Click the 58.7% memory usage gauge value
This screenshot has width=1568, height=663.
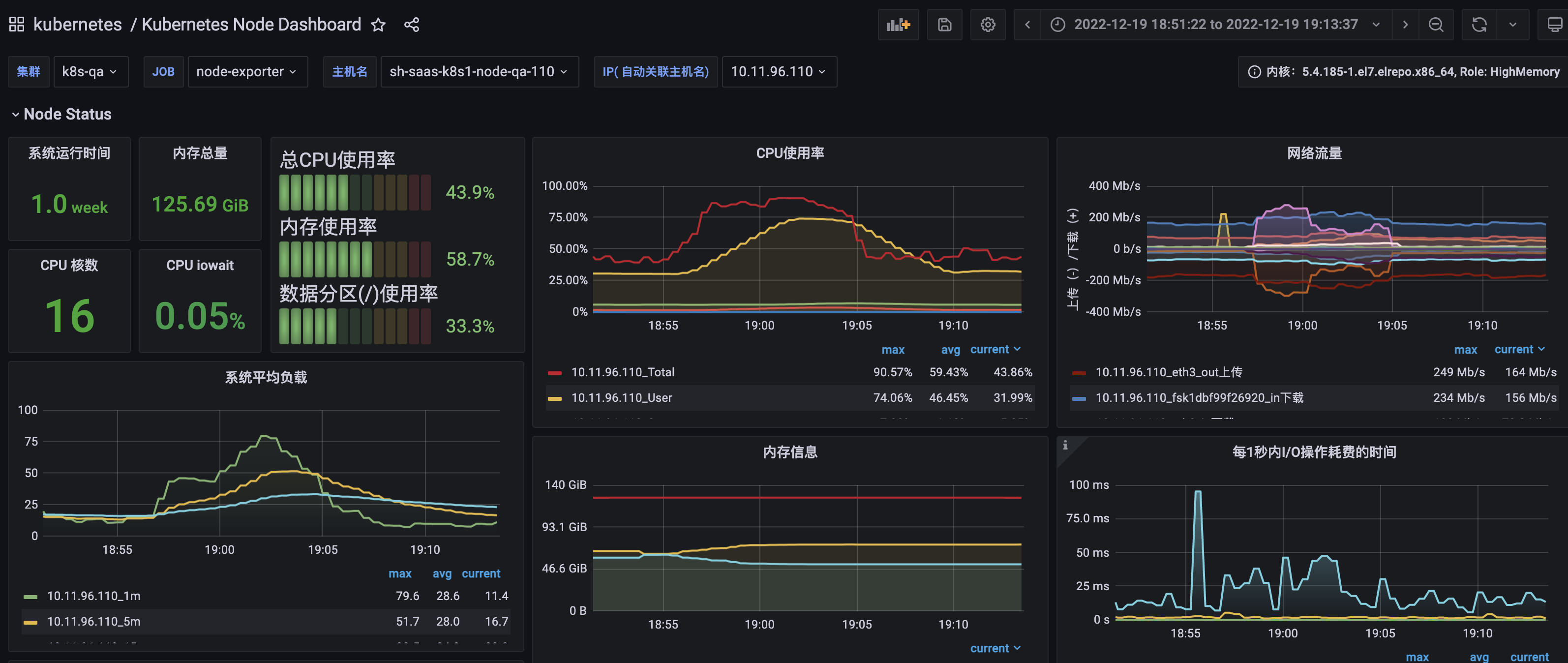pyautogui.click(x=470, y=259)
